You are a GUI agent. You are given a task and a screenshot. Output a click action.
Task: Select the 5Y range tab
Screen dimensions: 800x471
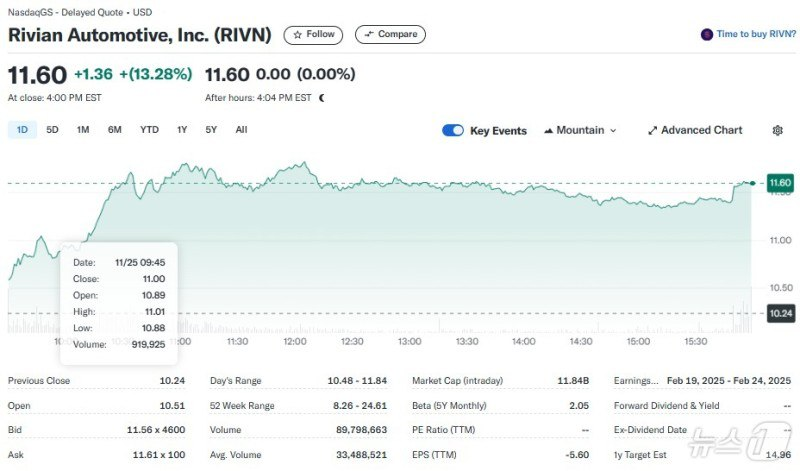click(211, 130)
